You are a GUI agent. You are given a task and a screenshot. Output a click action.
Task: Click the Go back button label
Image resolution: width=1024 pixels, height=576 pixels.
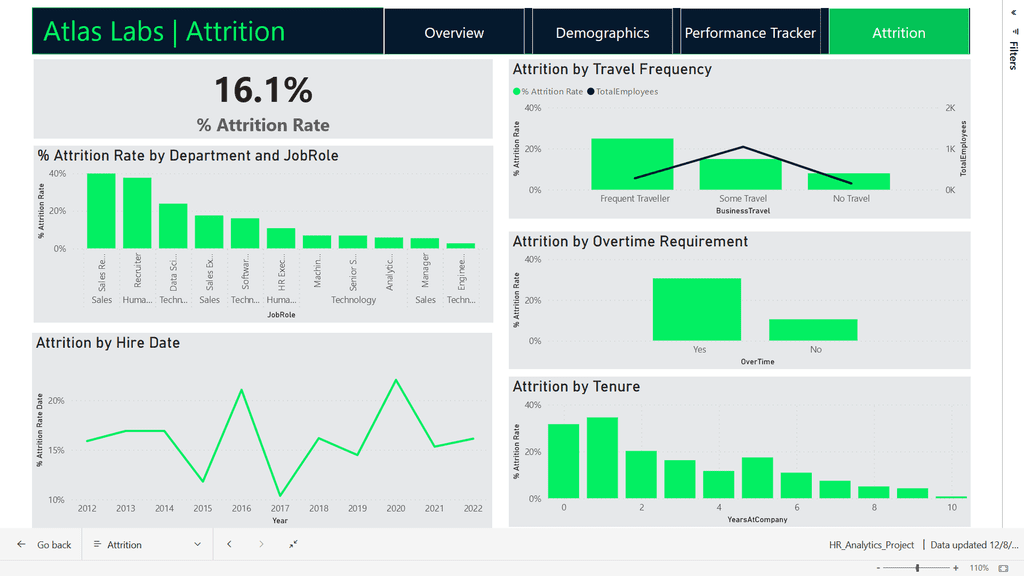(54, 545)
